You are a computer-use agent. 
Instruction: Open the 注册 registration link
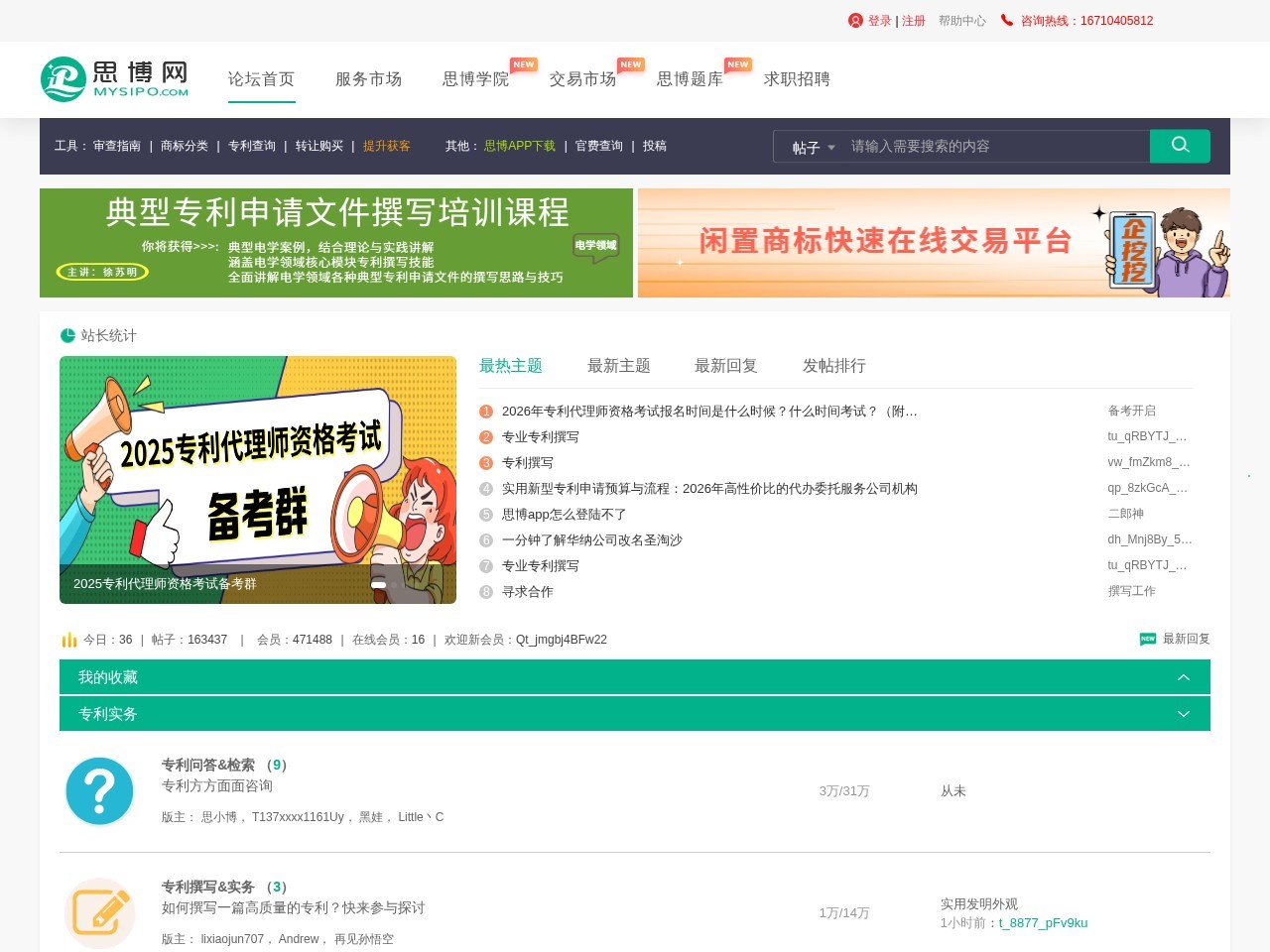click(912, 20)
